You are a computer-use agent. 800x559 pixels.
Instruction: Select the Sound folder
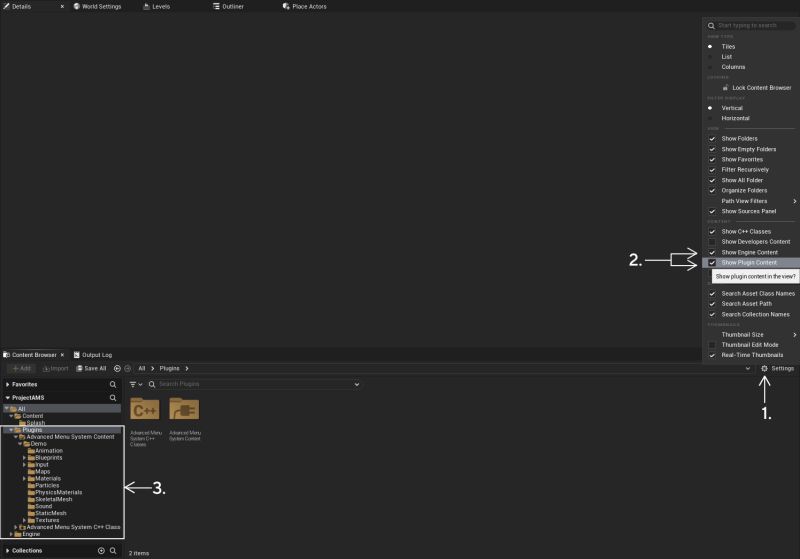coord(43,506)
